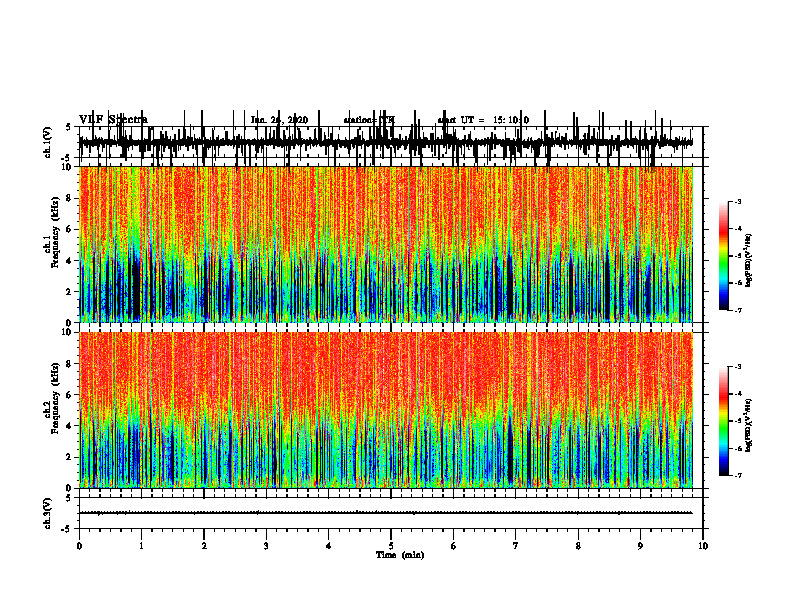
Task: Click time axis tick label '4'
Action: click(x=329, y=546)
